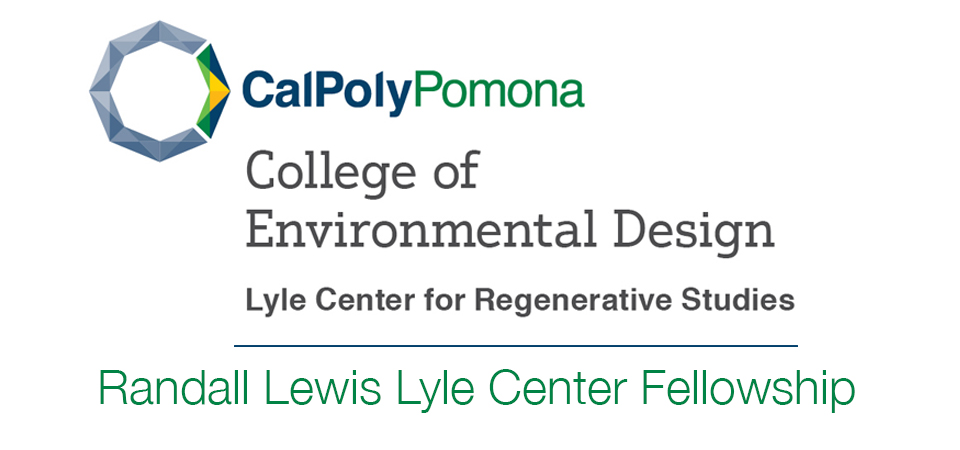The height and width of the screenshot is (450, 960).
Task: Click the white center of the octagon
Action: 154,91
